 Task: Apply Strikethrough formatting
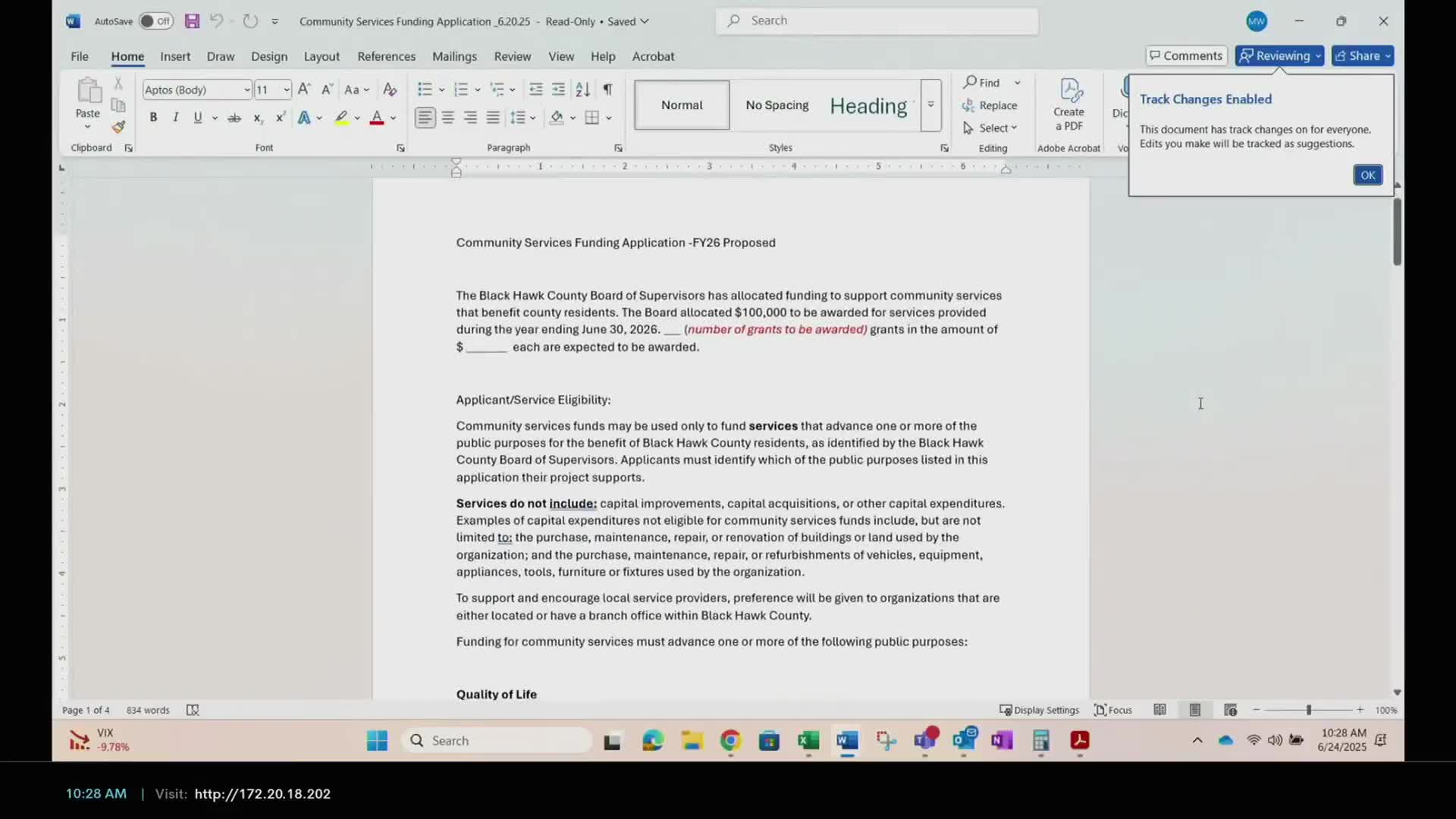pyautogui.click(x=234, y=118)
